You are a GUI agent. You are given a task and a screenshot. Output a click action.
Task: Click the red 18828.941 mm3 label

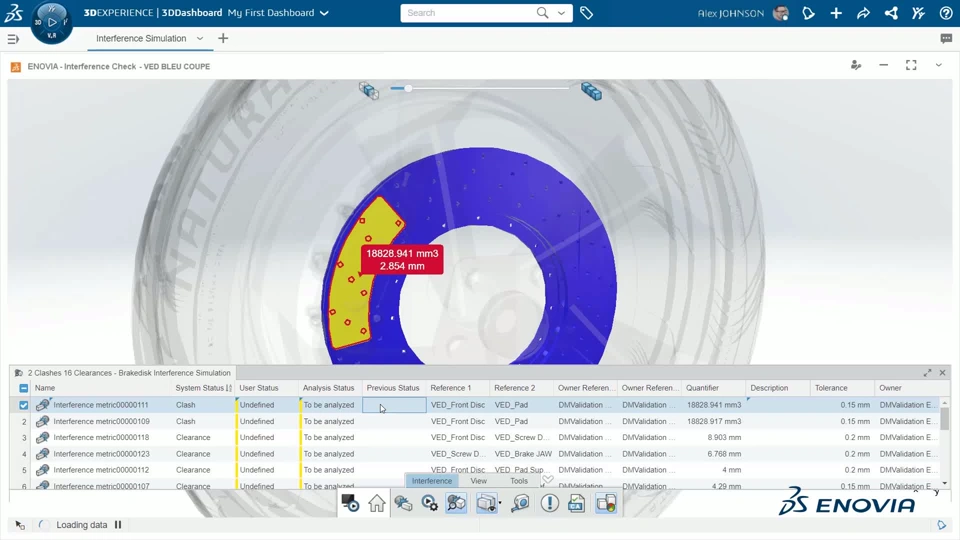[x=402, y=260]
